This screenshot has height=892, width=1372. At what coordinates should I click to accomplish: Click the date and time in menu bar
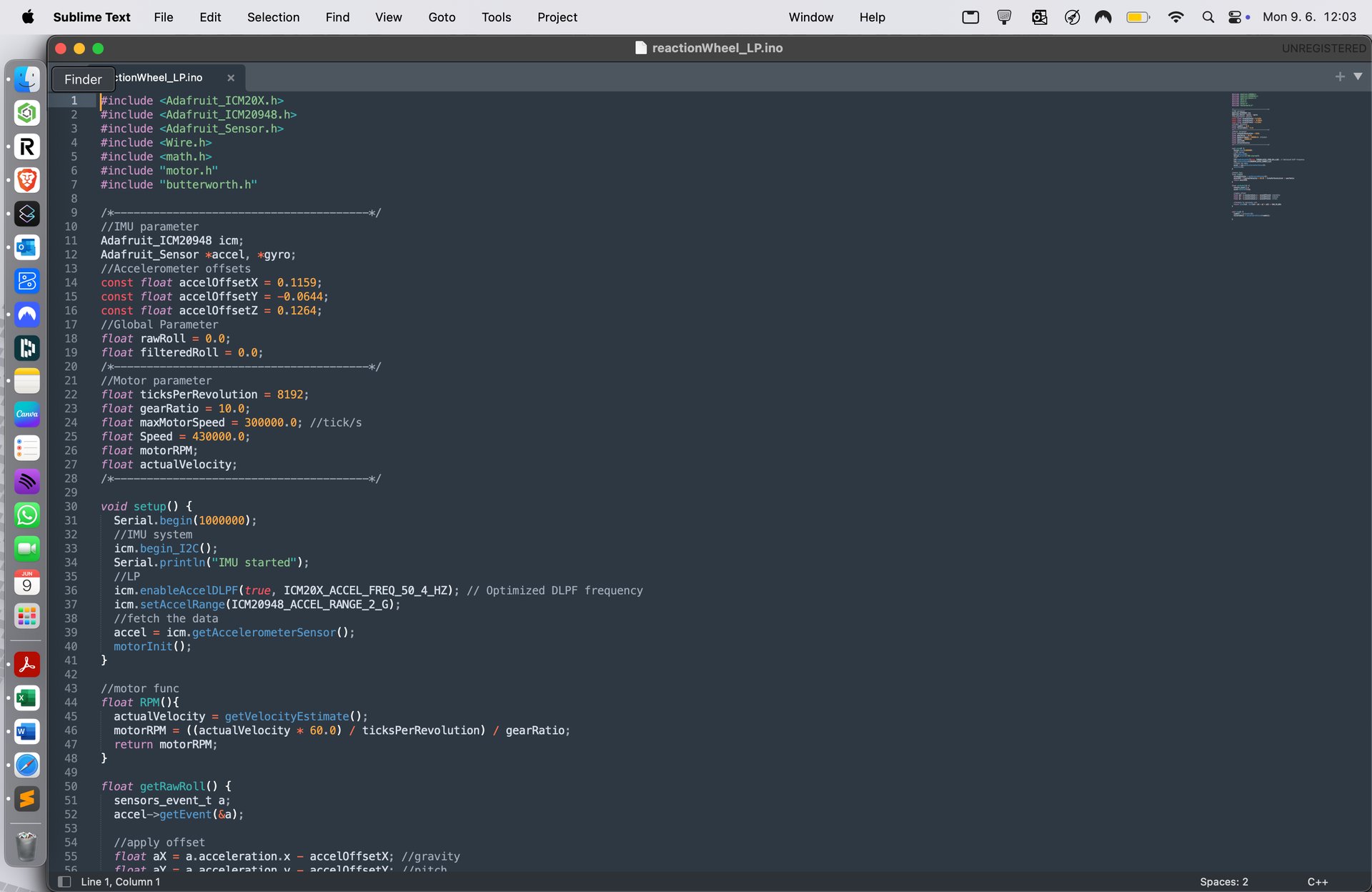(x=1309, y=17)
